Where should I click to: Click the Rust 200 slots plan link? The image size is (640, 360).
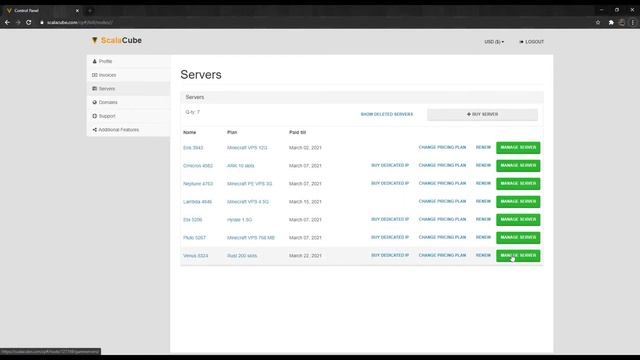coord(242,256)
